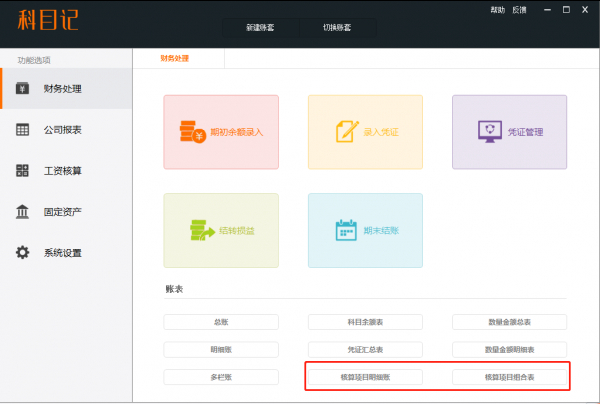
Task: Switch to the 财务处理 tab
Action: coord(174,59)
